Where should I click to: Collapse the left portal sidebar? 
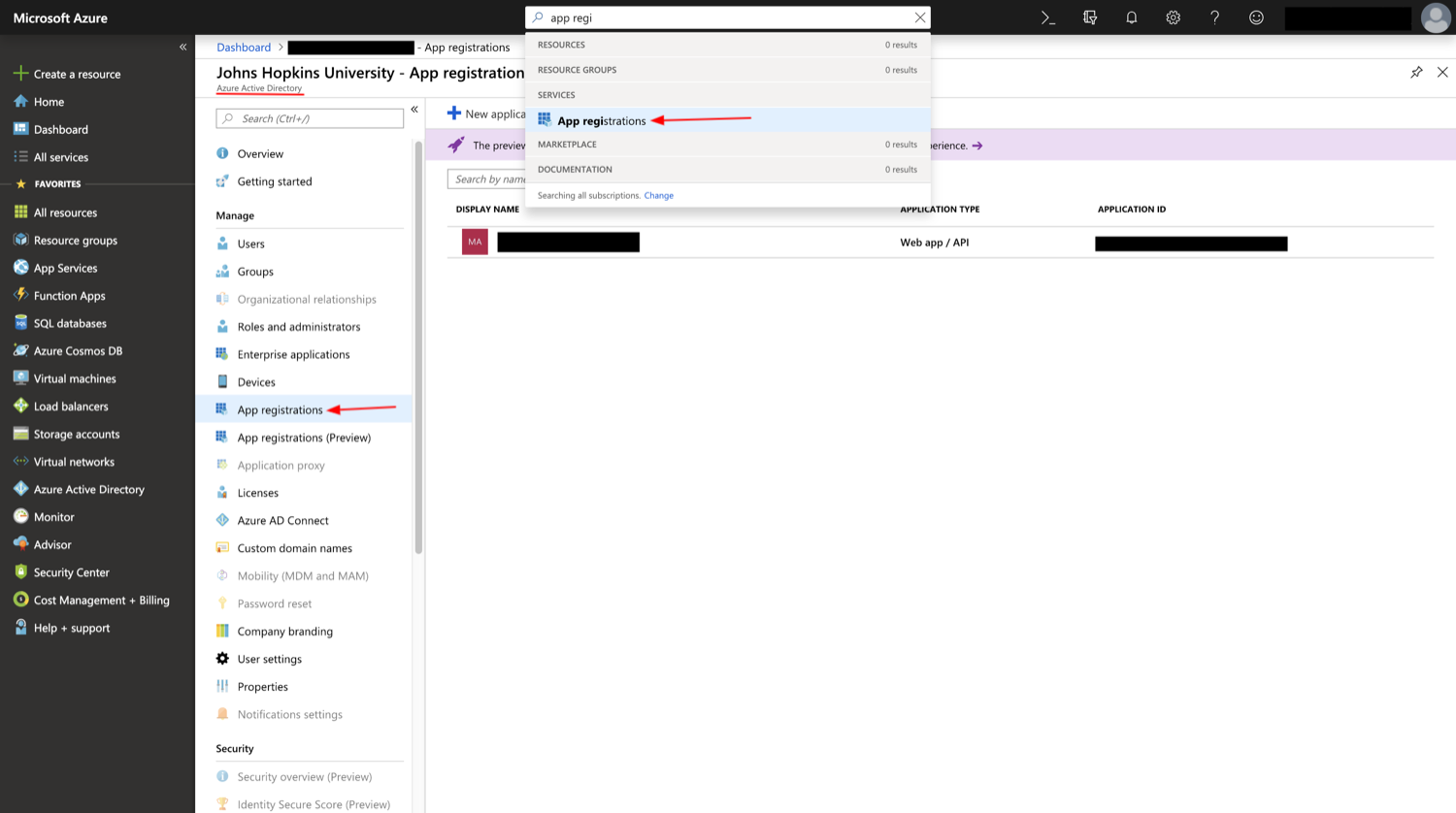[182, 47]
